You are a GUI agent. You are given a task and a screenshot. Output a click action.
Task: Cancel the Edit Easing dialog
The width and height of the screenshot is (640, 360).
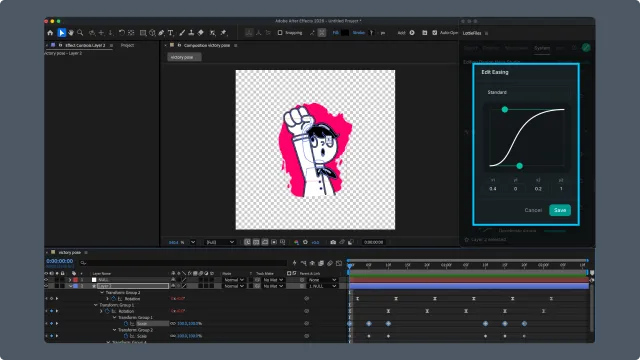click(533, 210)
